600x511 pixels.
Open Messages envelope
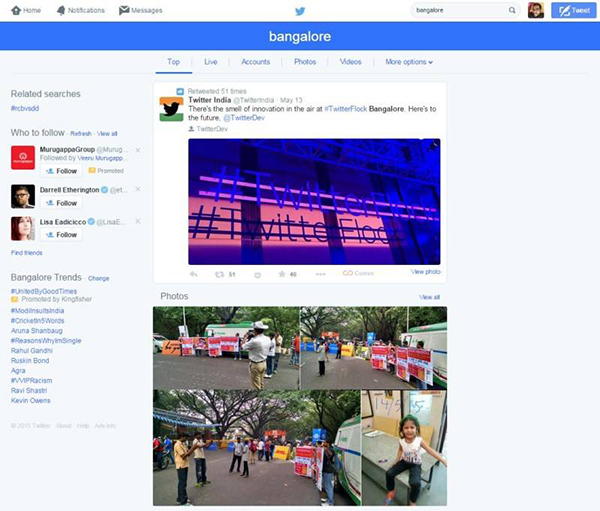[x=140, y=10]
